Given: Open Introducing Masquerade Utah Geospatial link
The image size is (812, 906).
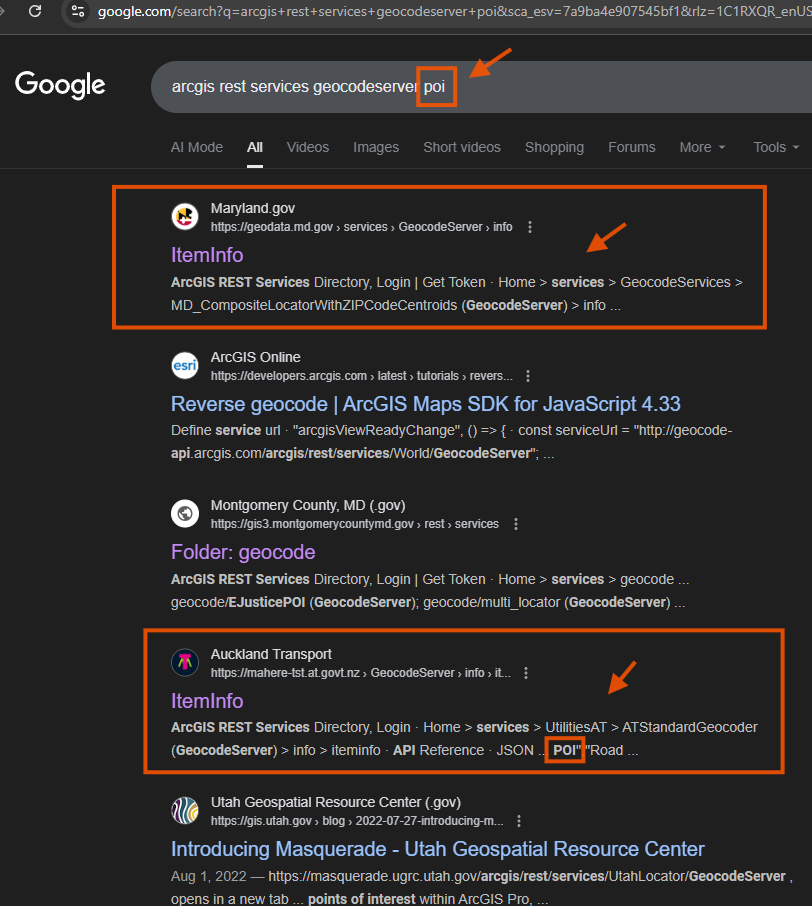Looking at the screenshot, I should (x=437, y=849).
